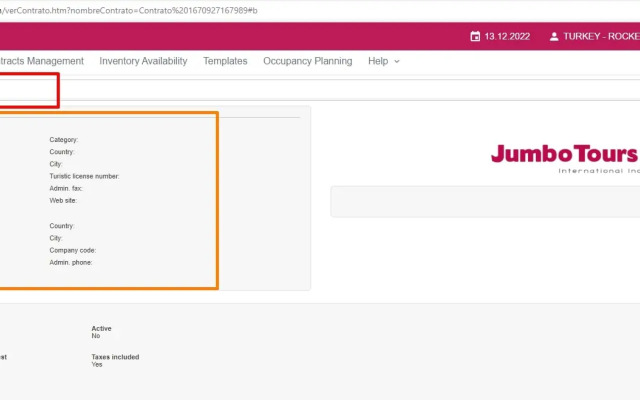Click the user profile icon in header
Viewport: 640px width, 400px height.
pyautogui.click(x=554, y=37)
